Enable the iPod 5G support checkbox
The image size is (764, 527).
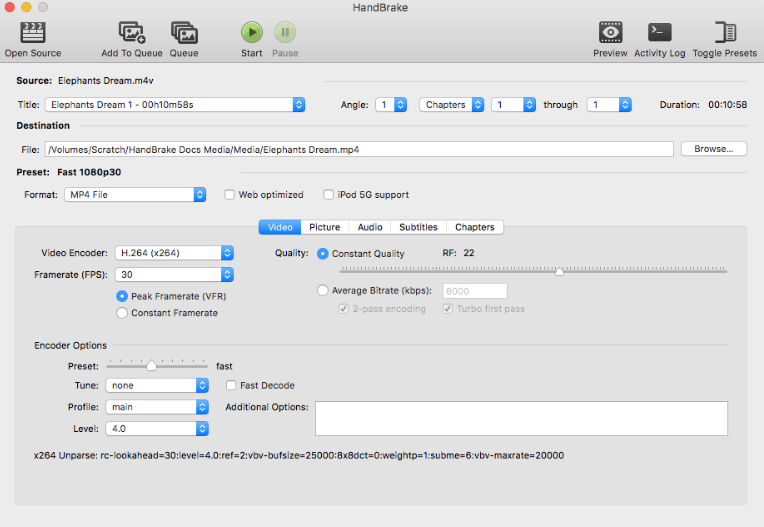tap(328, 195)
